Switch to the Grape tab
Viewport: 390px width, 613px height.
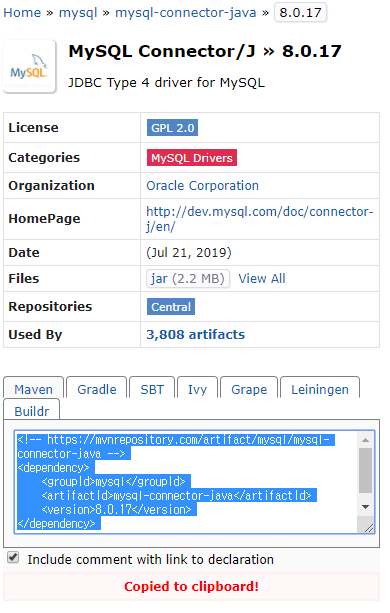[x=249, y=388]
